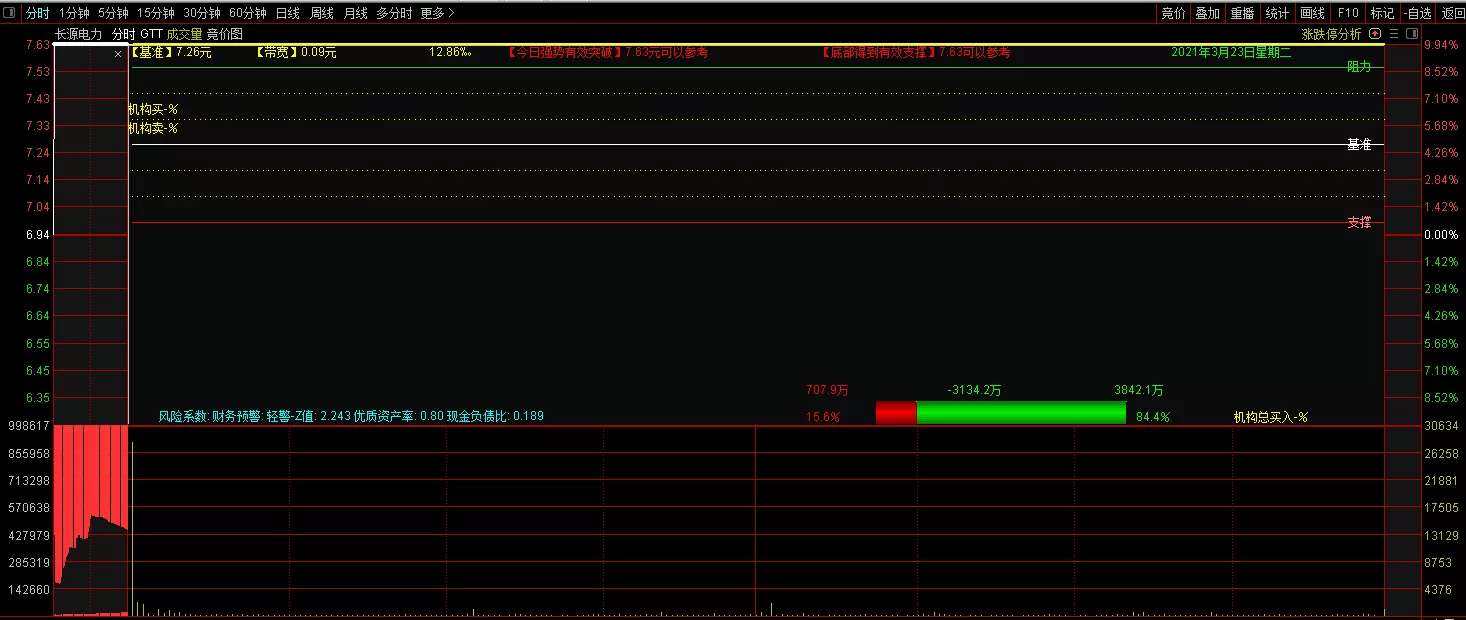Expand 更多 chart periods menu
Image resolution: width=1466 pixels, height=620 pixels.
tap(437, 13)
